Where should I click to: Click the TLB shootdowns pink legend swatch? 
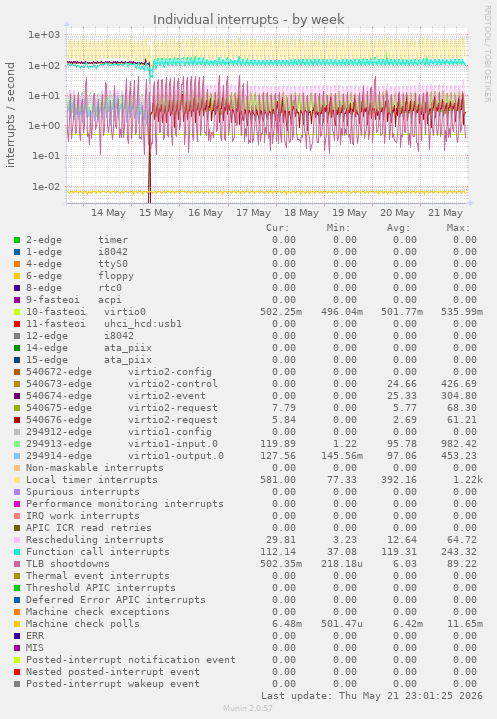click(17, 564)
